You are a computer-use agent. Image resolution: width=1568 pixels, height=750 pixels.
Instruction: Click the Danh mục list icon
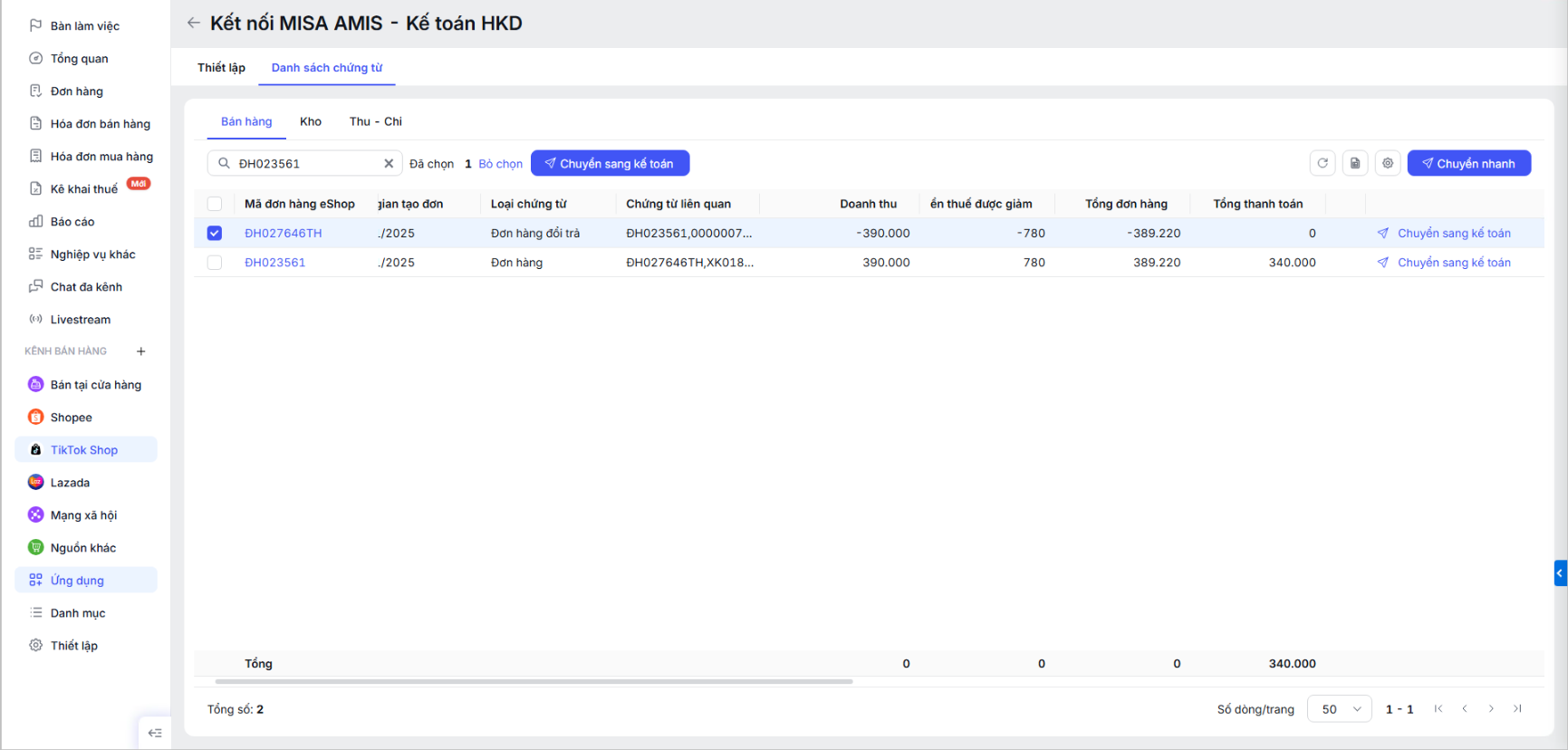pos(35,612)
